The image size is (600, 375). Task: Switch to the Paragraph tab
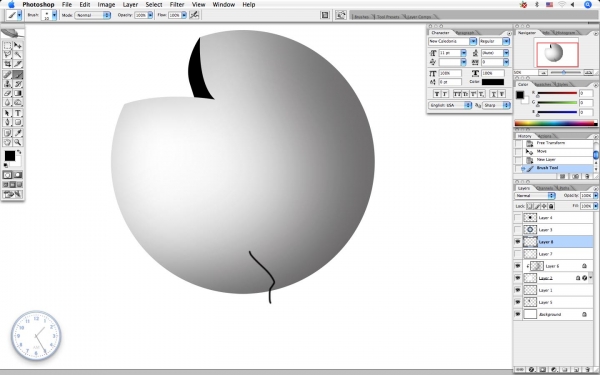(x=465, y=33)
